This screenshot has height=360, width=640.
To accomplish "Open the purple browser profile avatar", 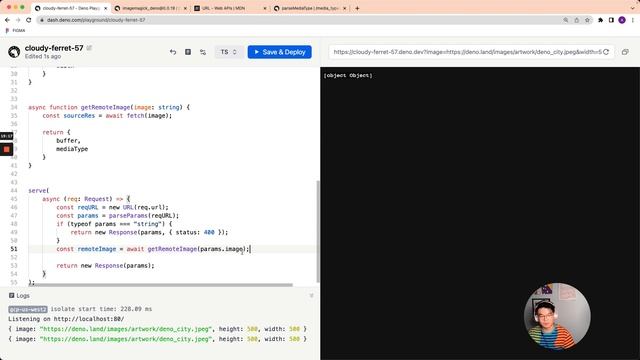I will click(x=622, y=20).
